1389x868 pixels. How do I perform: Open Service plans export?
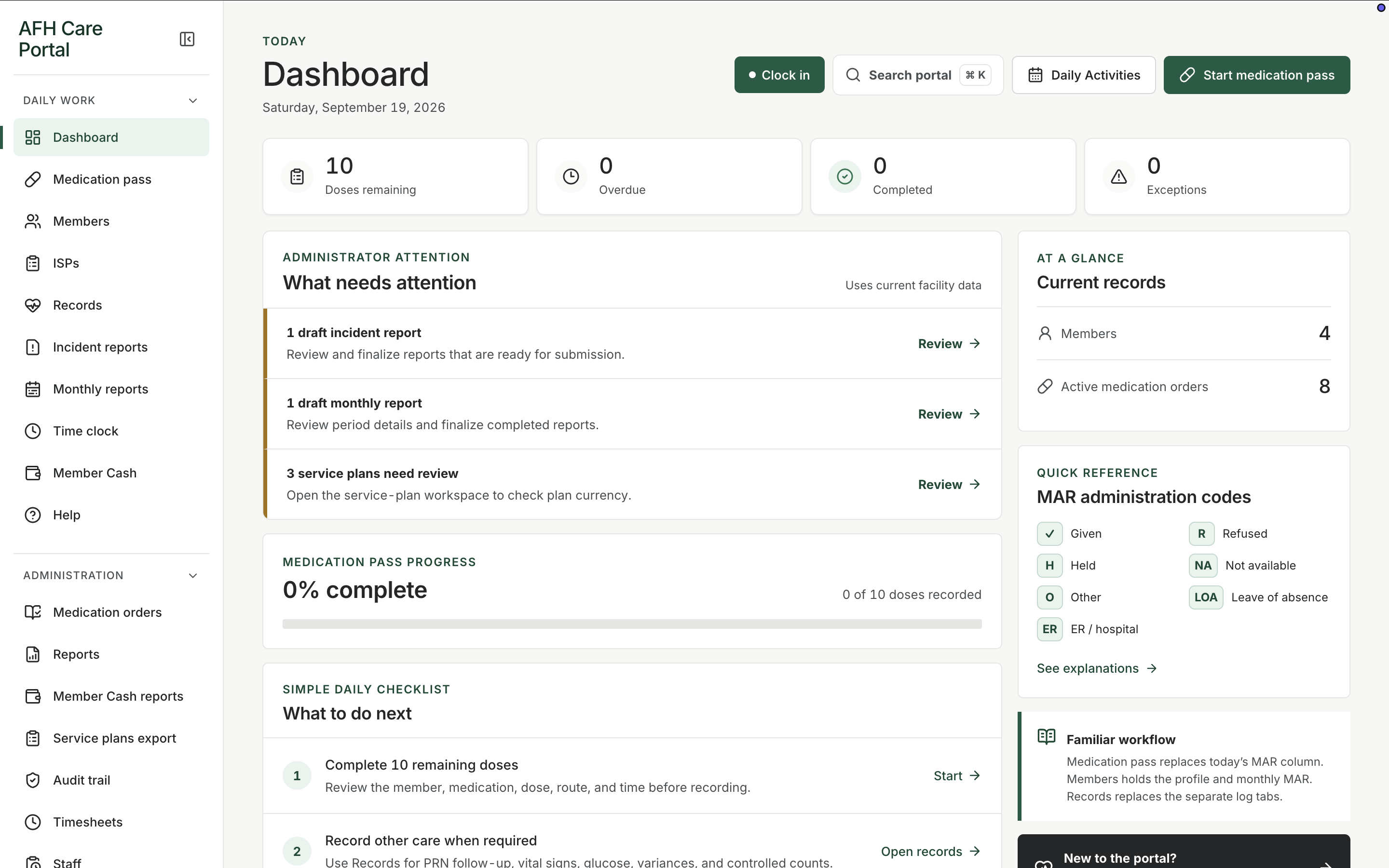[x=111, y=738]
